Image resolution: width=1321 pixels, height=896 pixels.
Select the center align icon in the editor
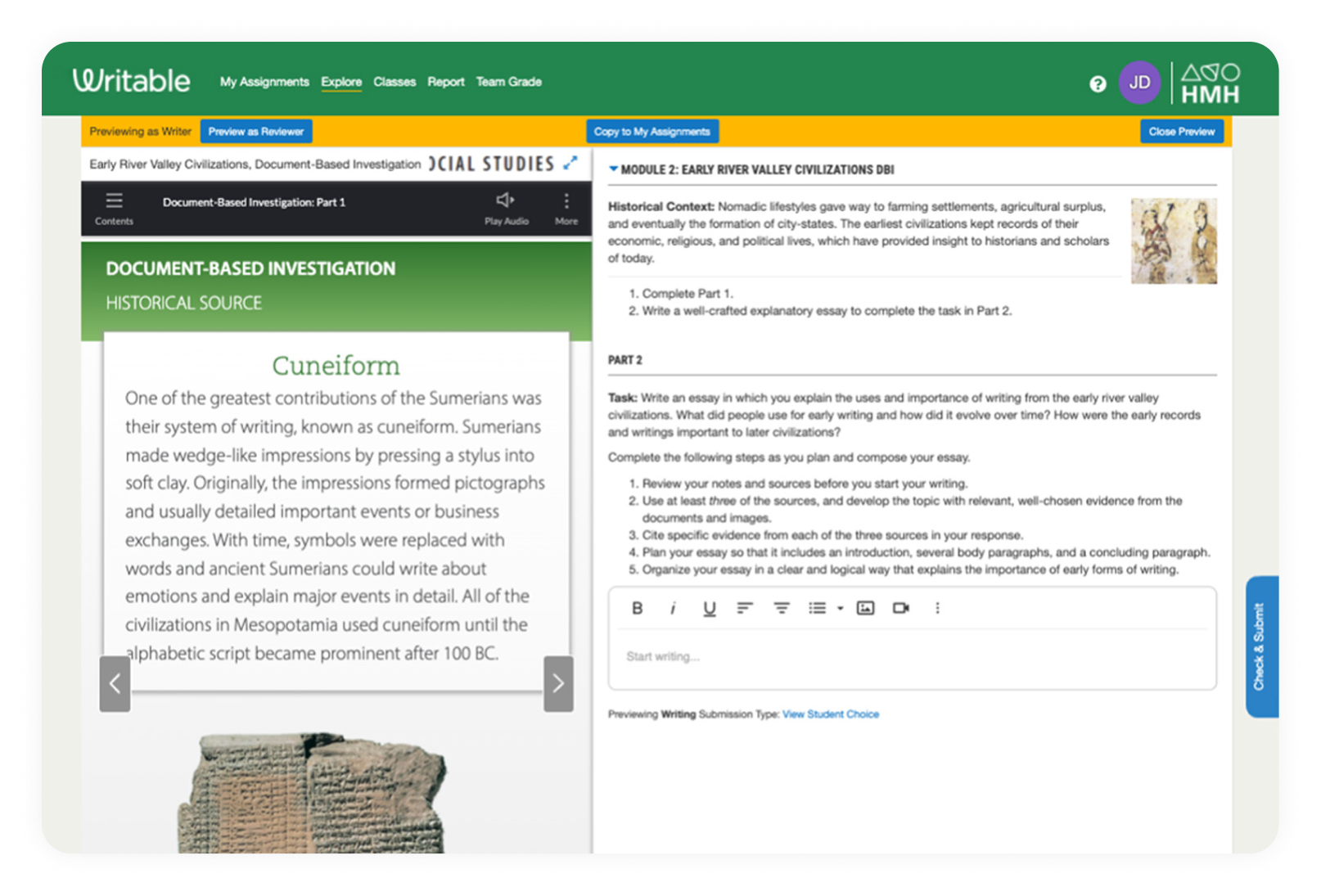tap(782, 608)
